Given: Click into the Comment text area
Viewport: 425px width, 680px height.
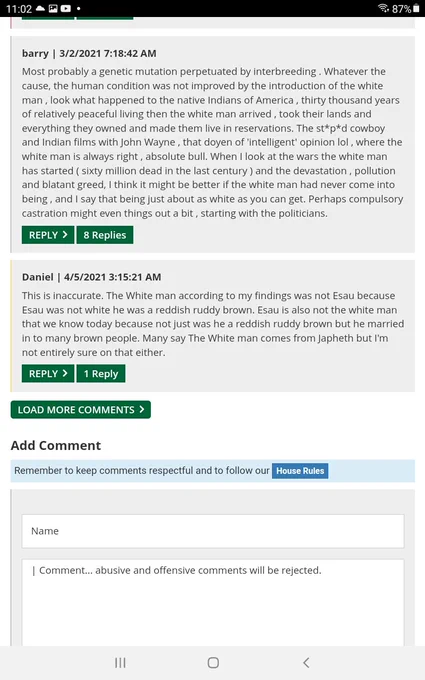Looking at the screenshot, I should (213, 603).
